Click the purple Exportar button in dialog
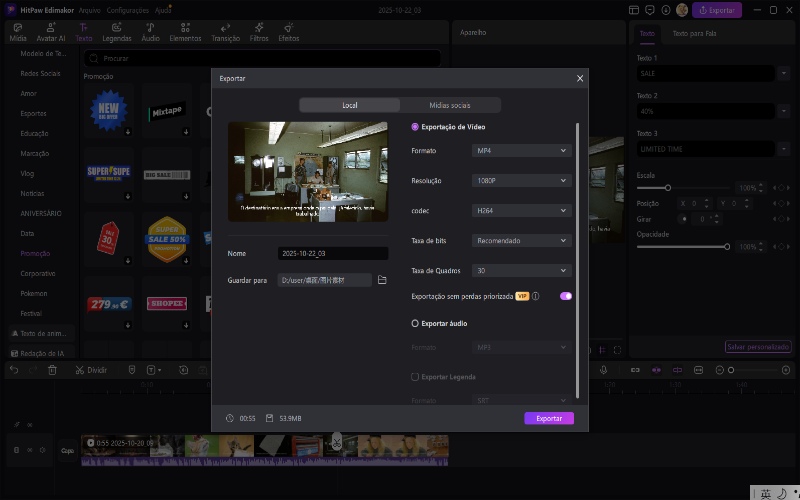Screen dimensions: 800x500 549,418
